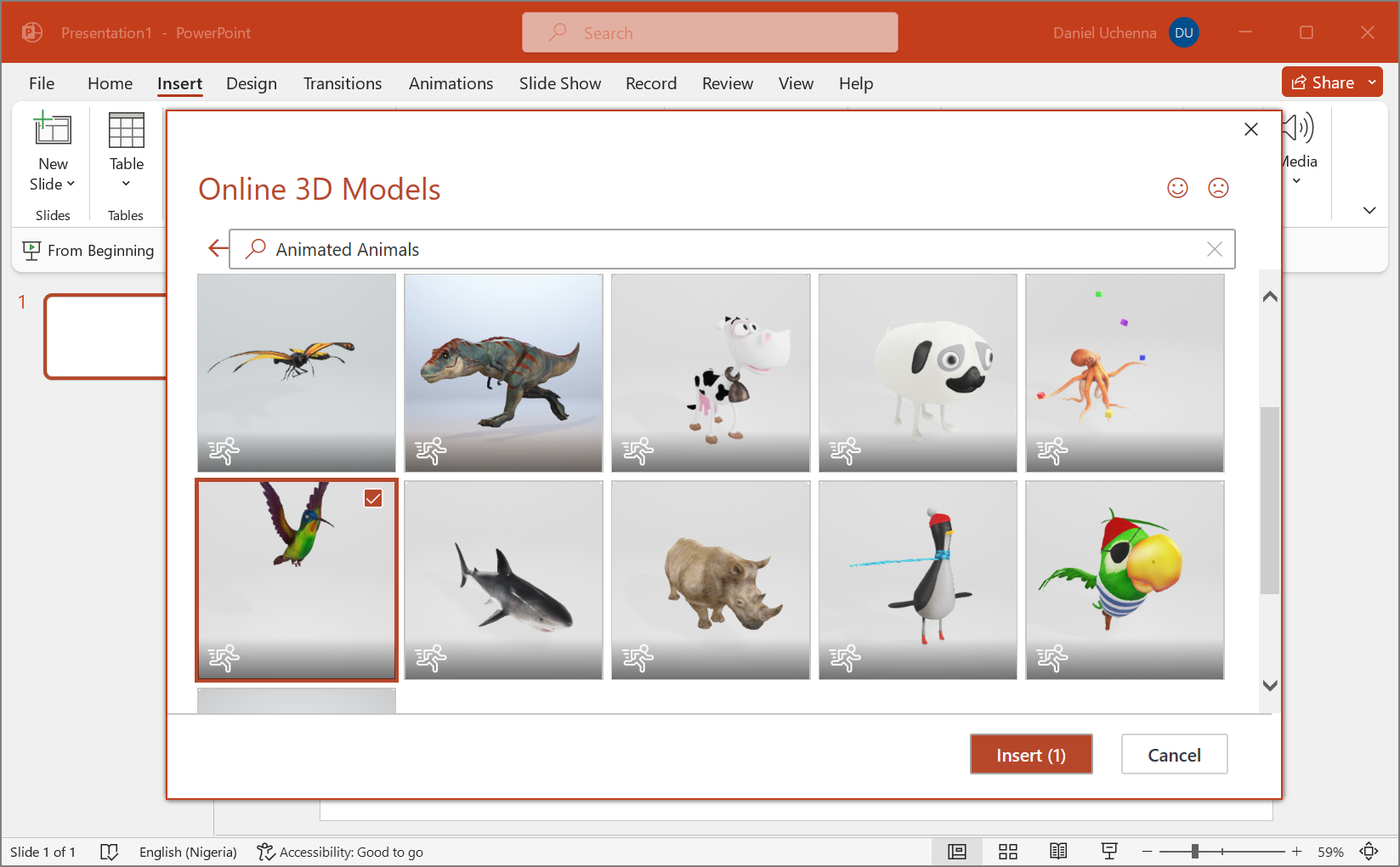Switch to the Design ribbon tab
Image resolution: width=1400 pixels, height=867 pixels.
[252, 83]
